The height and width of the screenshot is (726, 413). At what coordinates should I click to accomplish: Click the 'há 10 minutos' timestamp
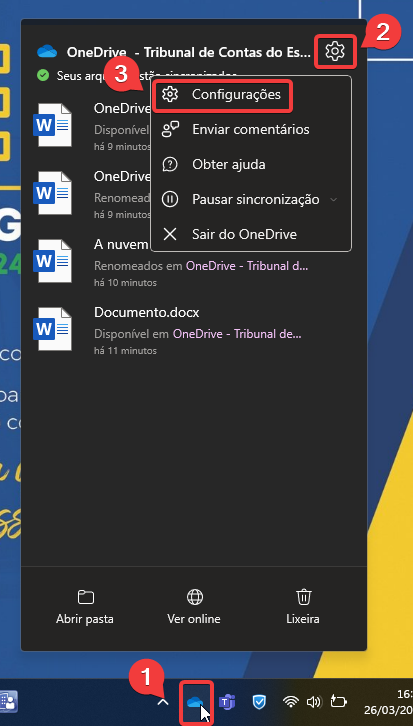(x=125, y=282)
